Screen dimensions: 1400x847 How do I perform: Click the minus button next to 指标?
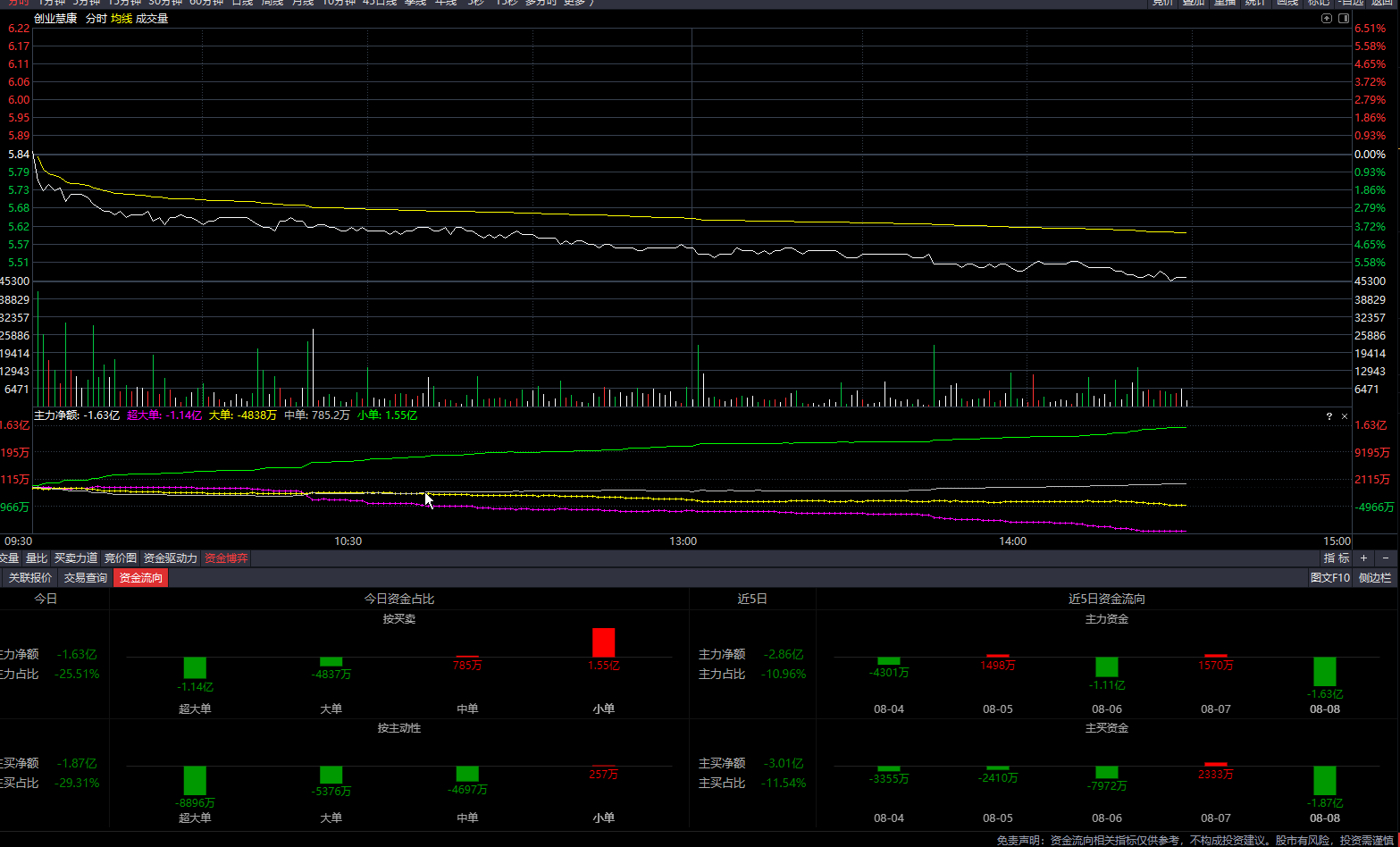pyautogui.click(x=1386, y=558)
